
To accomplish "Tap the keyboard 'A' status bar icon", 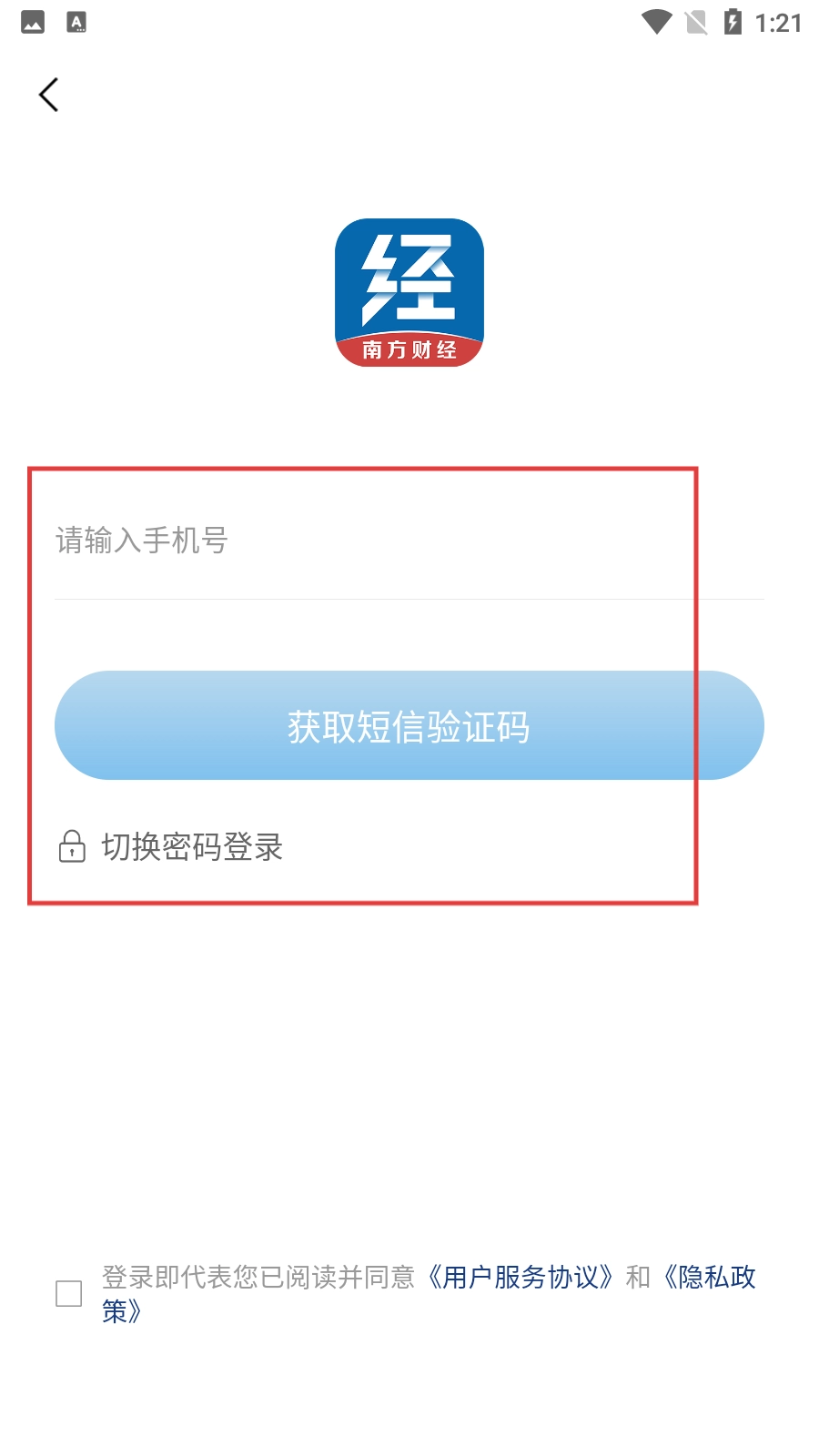I will coord(77,22).
